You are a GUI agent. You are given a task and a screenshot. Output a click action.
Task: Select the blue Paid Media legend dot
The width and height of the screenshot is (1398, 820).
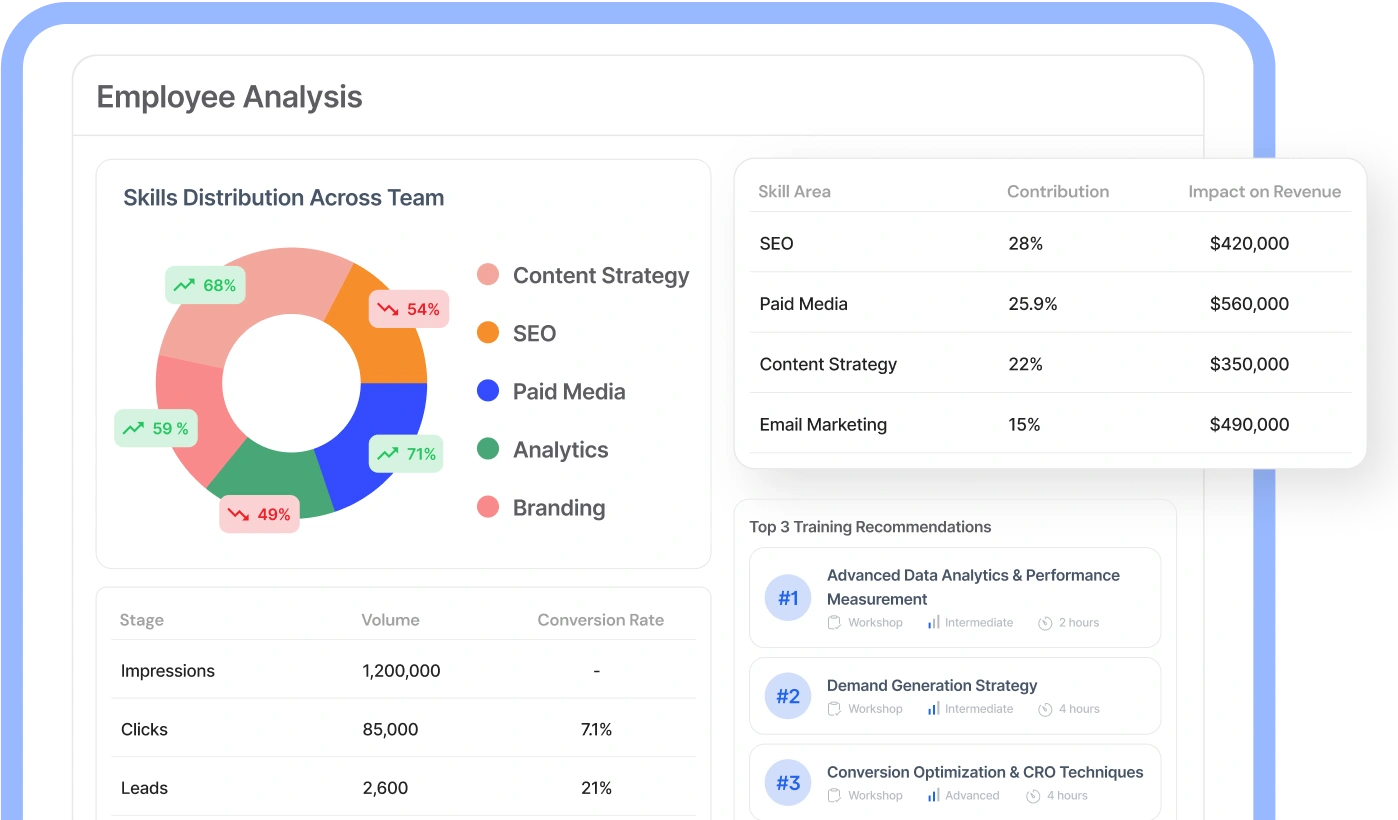[488, 391]
